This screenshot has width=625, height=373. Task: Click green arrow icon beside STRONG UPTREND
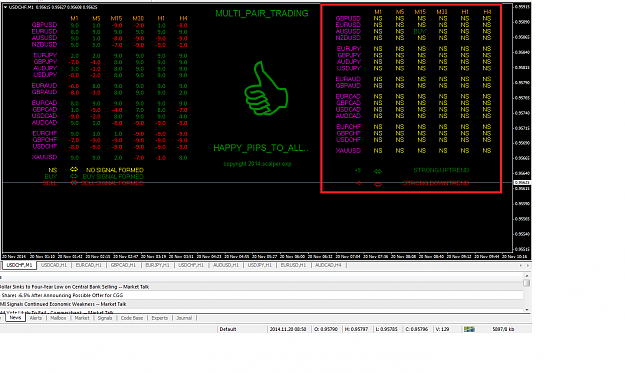click(377, 171)
